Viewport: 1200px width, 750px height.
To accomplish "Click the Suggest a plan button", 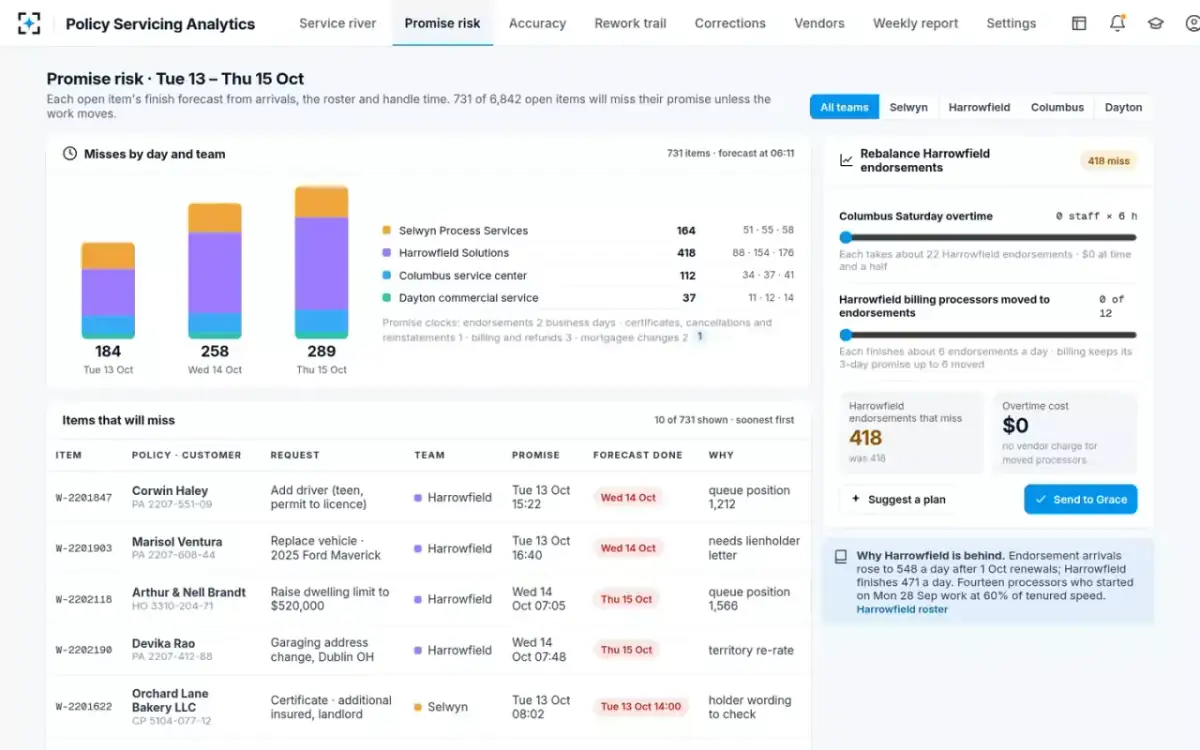I will (x=899, y=499).
